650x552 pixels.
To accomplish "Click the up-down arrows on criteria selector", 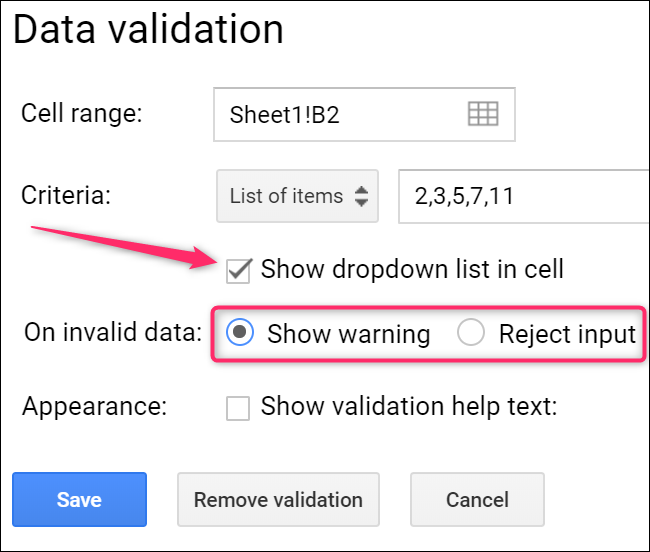I will [x=361, y=196].
